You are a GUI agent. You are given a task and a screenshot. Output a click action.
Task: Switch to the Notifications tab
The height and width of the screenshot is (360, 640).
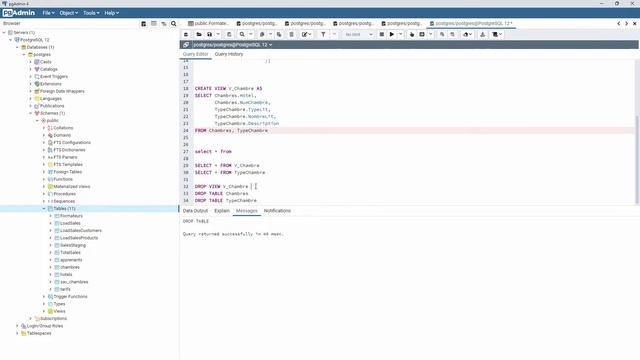[x=277, y=211]
